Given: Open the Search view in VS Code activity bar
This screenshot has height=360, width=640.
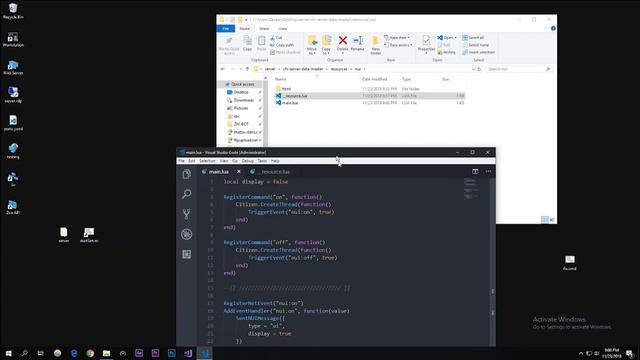Looking at the screenshot, I should click(x=187, y=194).
